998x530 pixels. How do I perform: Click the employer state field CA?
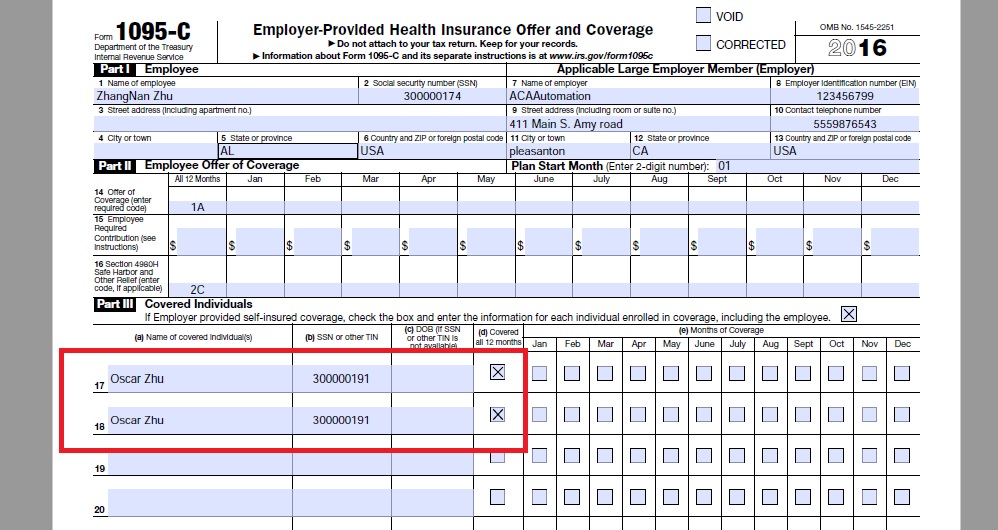pyautogui.click(x=700, y=151)
